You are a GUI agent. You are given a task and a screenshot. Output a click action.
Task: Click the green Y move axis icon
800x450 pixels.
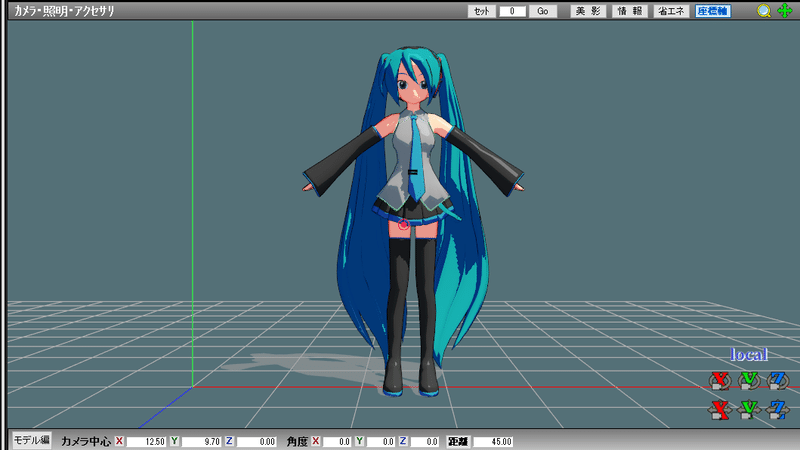(749, 409)
